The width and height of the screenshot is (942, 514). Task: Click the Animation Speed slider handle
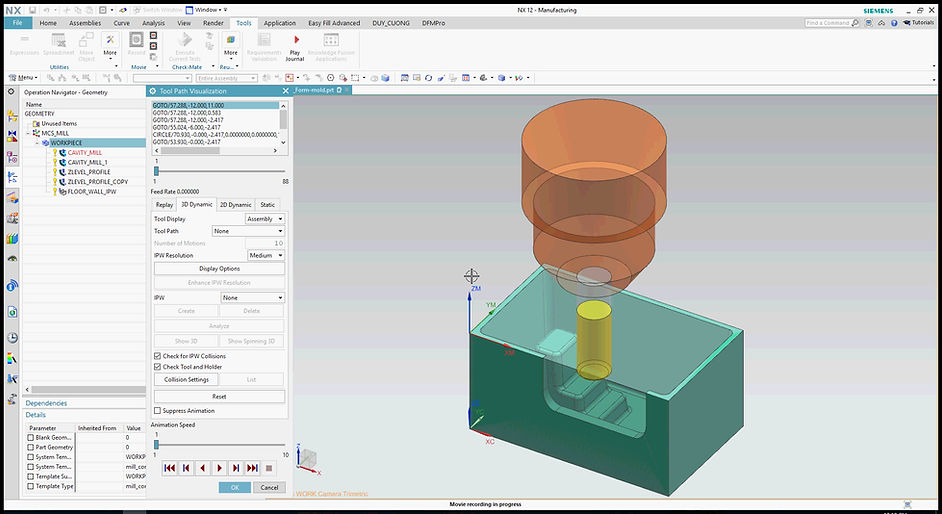[x=156, y=444]
